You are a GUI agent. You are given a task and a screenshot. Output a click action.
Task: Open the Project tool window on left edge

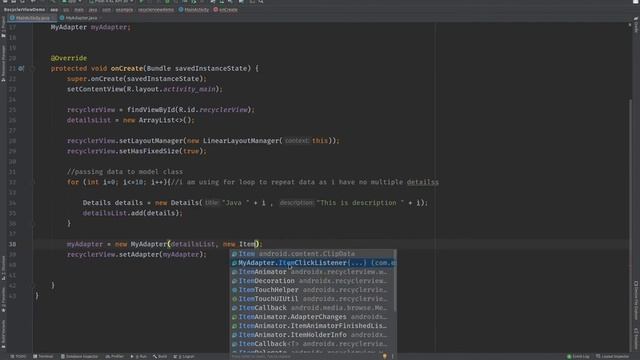click(x=3, y=27)
